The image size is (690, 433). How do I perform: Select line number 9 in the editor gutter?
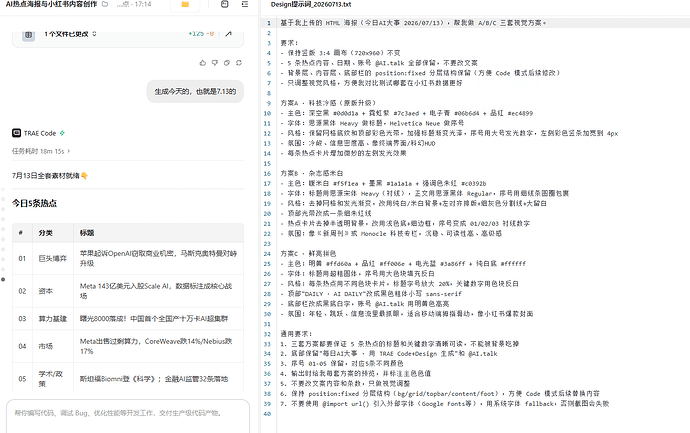click(269, 103)
